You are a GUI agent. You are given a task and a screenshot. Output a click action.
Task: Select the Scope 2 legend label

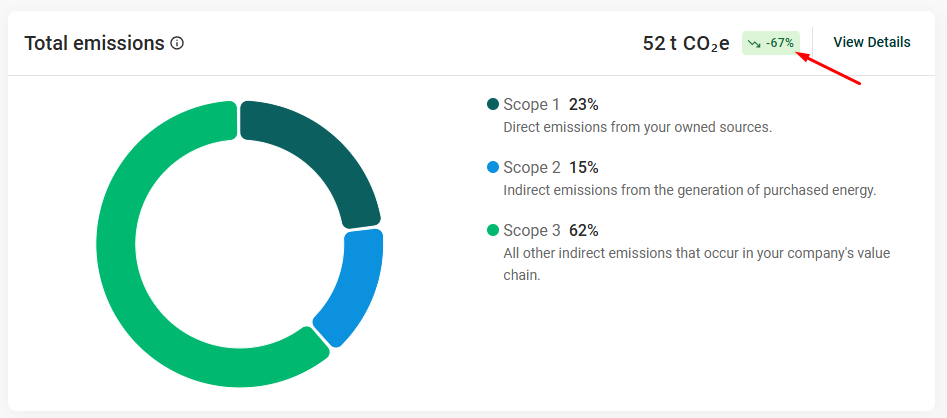[x=532, y=168]
